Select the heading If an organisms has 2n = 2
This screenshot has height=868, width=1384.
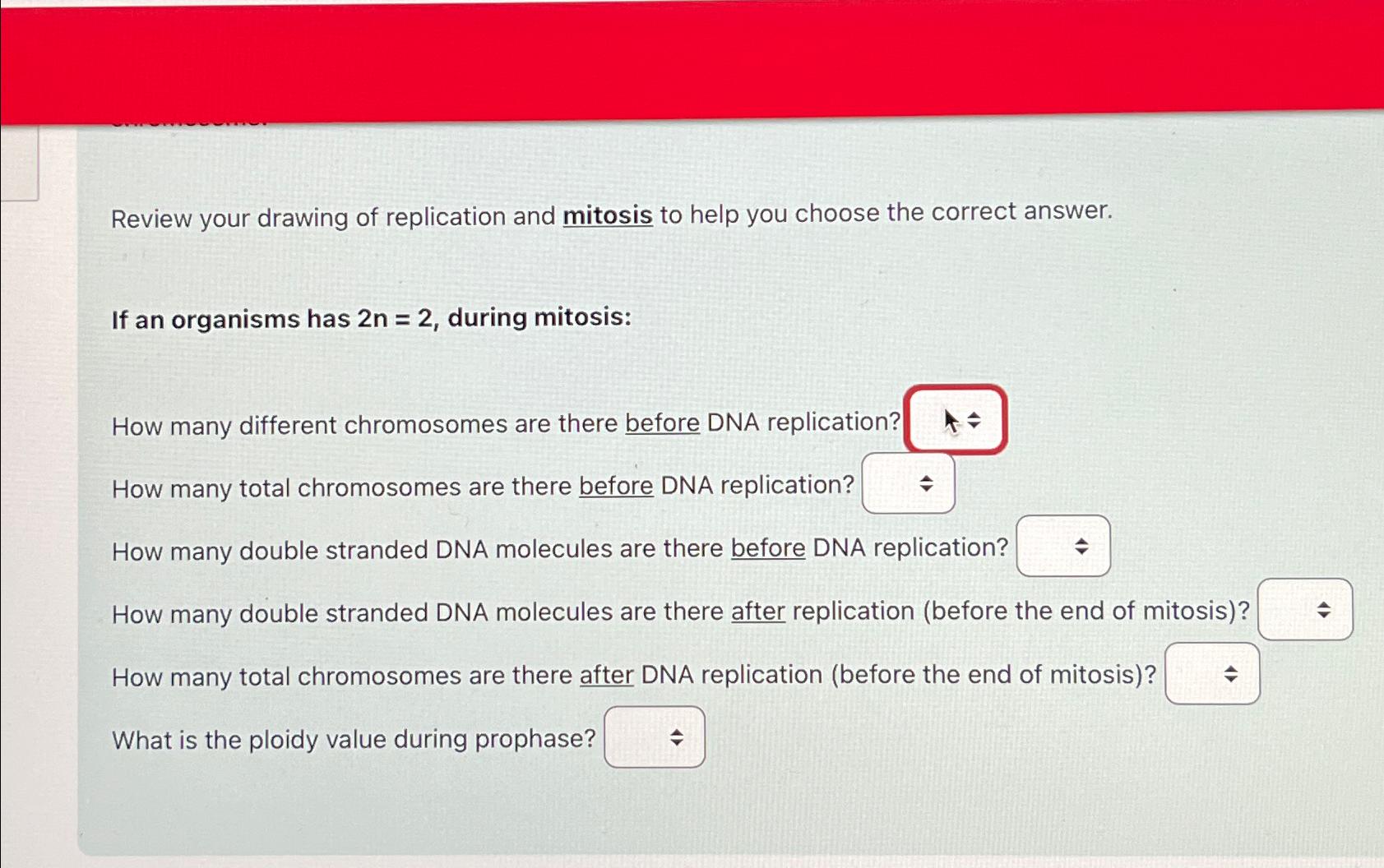pos(370,319)
